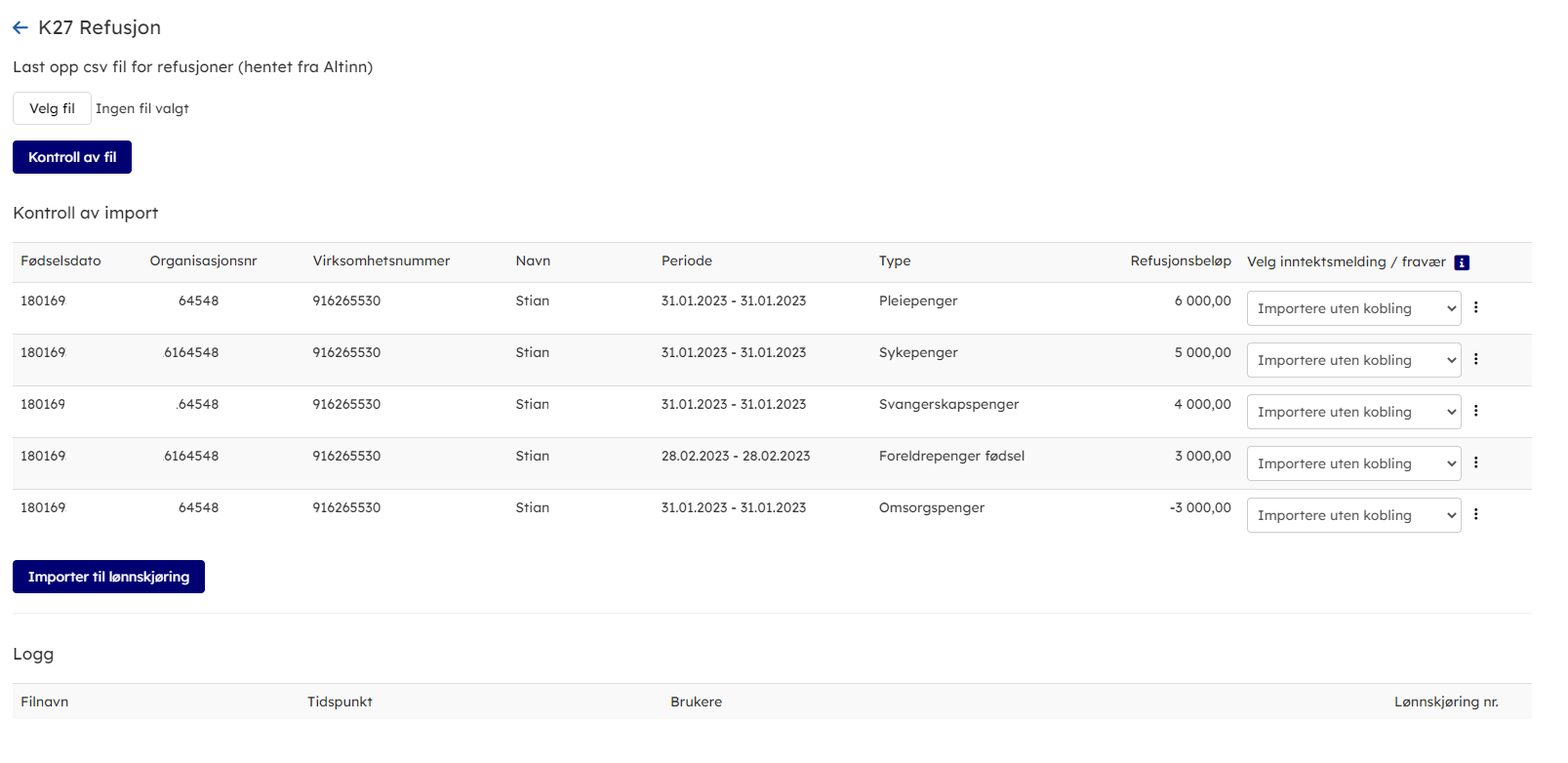Click the back arrow beside K27 Refusjon

point(20,28)
